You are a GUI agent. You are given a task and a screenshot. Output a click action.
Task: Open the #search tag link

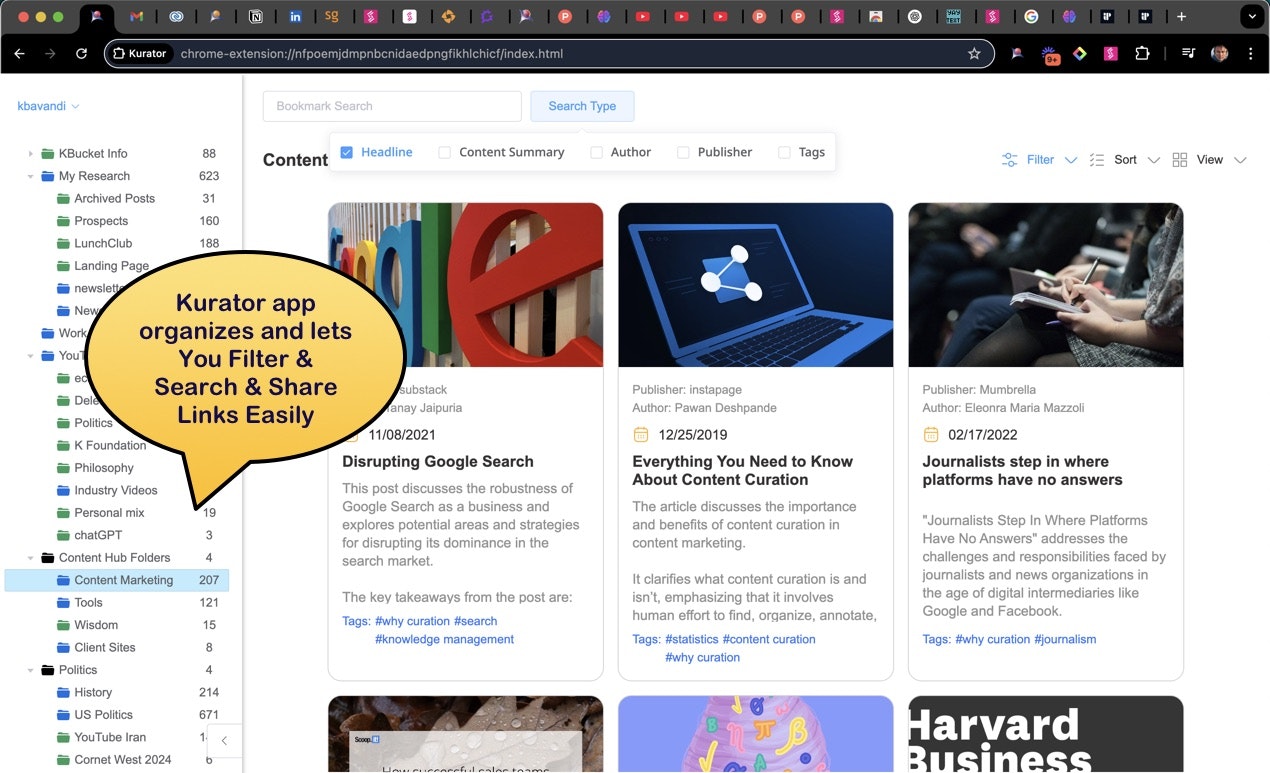click(476, 621)
